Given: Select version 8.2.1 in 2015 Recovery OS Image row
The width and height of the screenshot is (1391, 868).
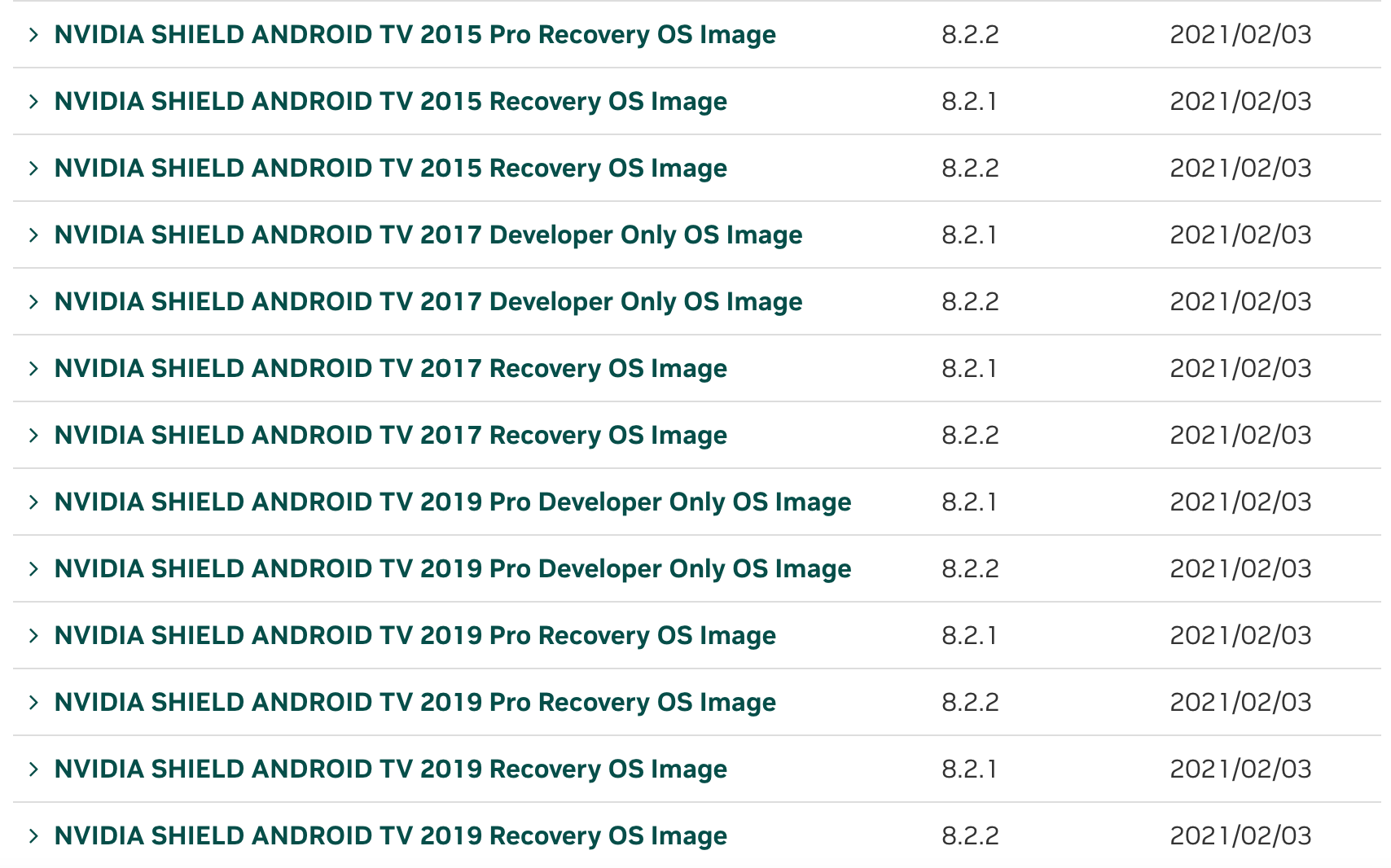Looking at the screenshot, I should (x=969, y=101).
